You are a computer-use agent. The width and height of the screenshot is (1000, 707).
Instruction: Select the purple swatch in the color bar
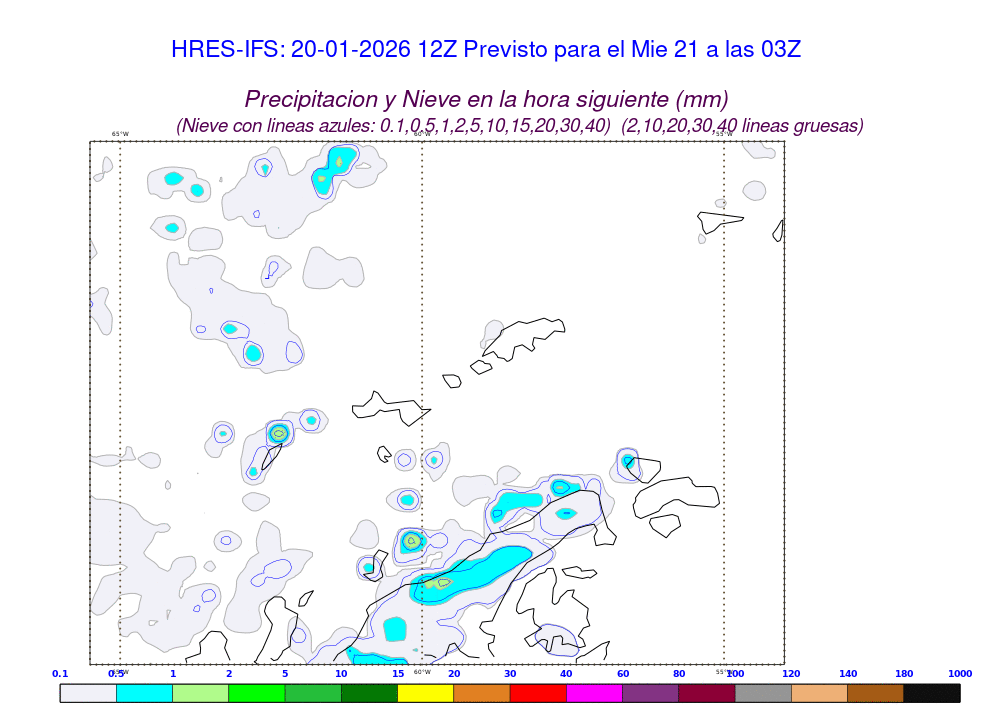650,692
